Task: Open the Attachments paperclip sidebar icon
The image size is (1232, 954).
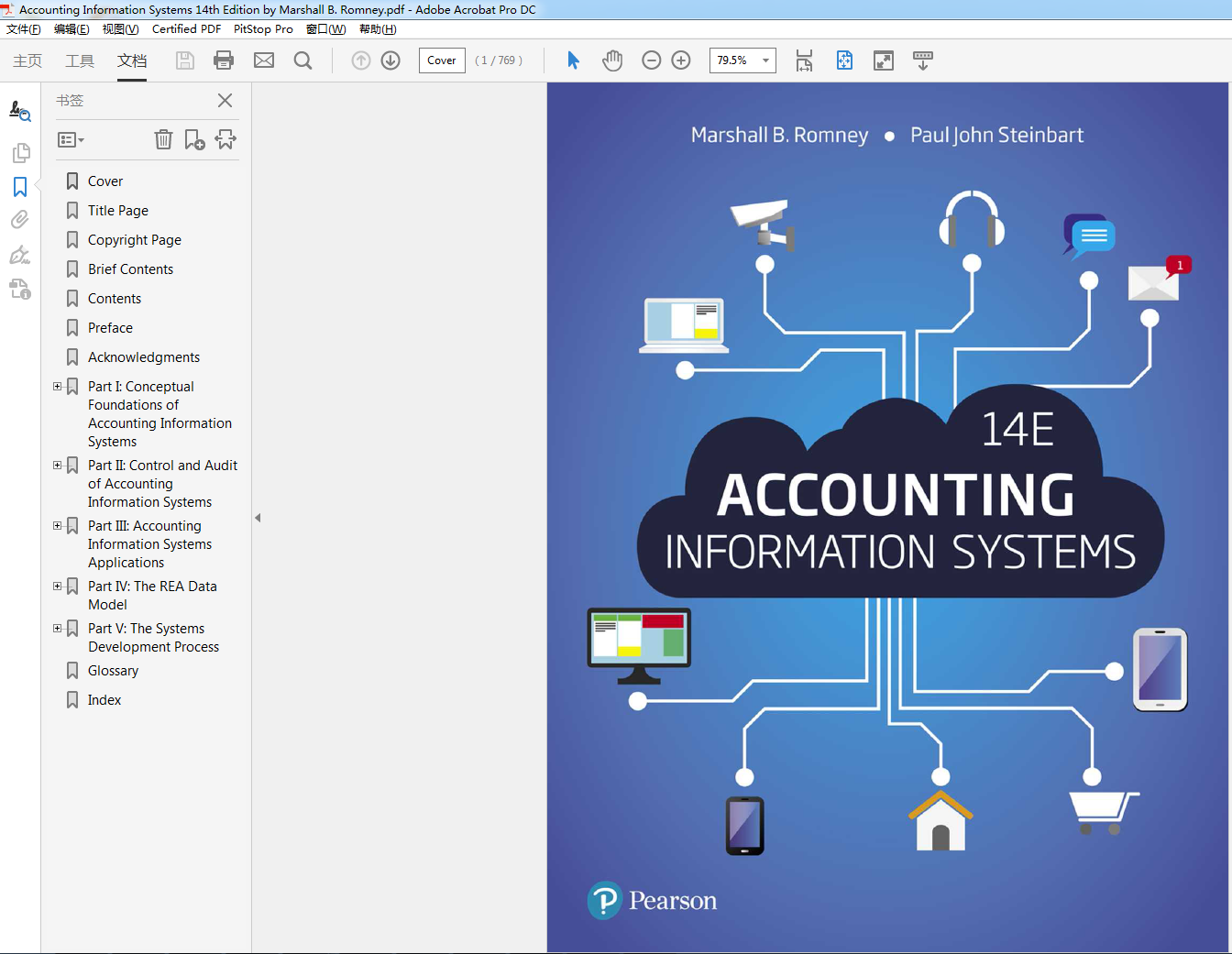Action: coord(20,220)
